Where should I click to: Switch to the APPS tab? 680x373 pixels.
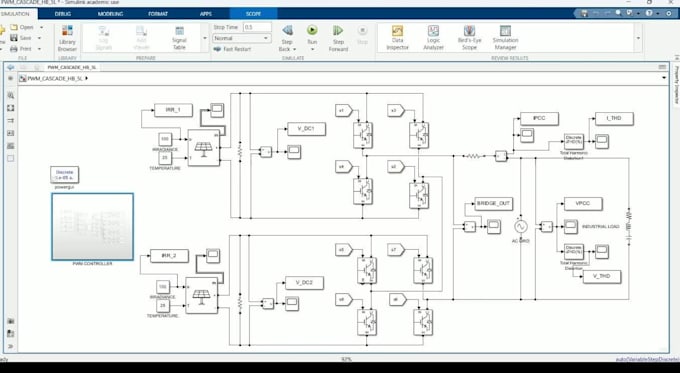click(x=206, y=14)
